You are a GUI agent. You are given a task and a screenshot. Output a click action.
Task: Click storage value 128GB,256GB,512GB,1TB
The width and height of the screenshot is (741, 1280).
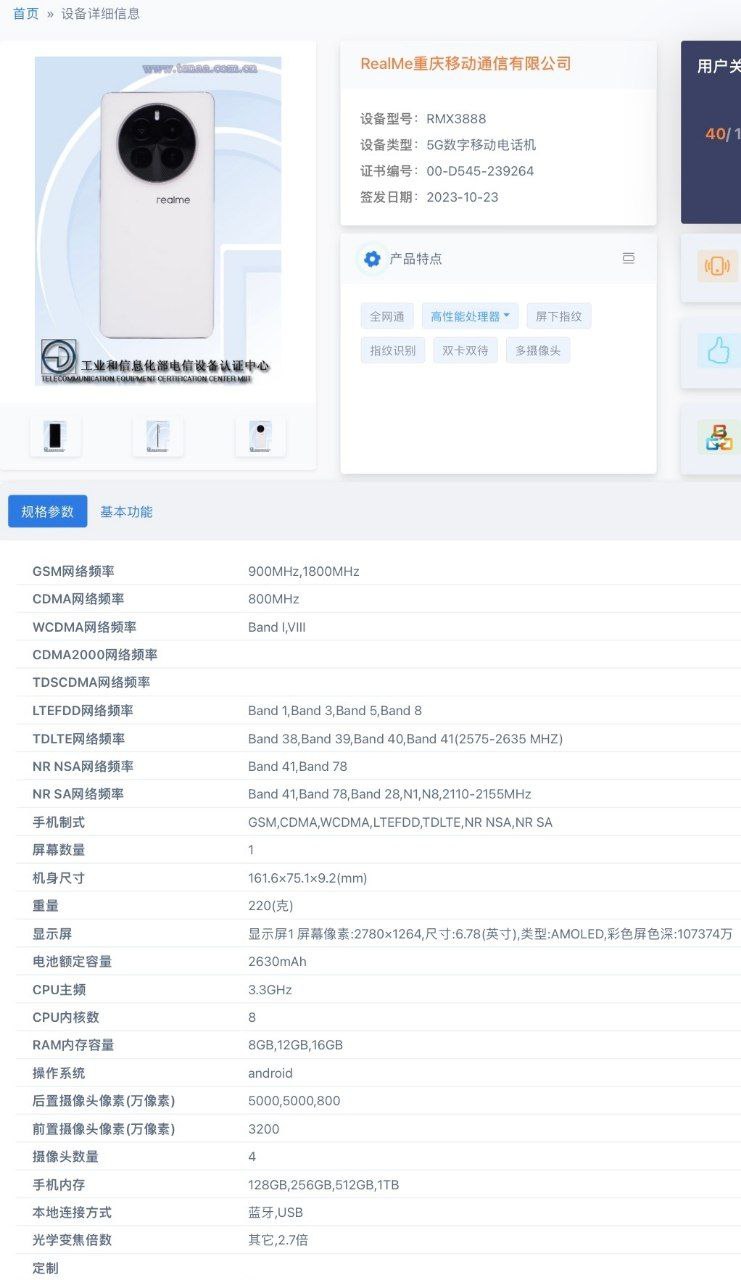pyautogui.click(x=323, y=1185)
